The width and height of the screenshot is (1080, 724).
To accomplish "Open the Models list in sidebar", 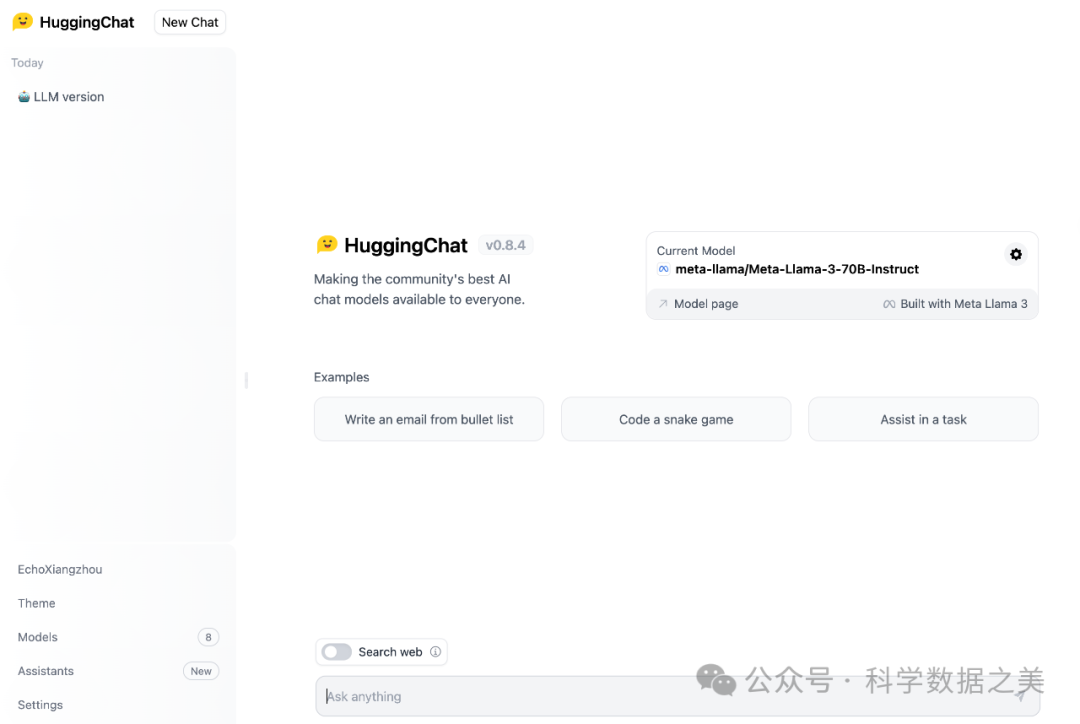I will point(38,637).
